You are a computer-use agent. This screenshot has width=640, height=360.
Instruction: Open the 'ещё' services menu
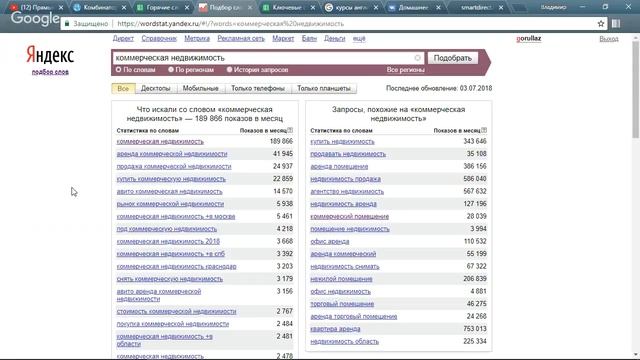click(x=359, y=38)
